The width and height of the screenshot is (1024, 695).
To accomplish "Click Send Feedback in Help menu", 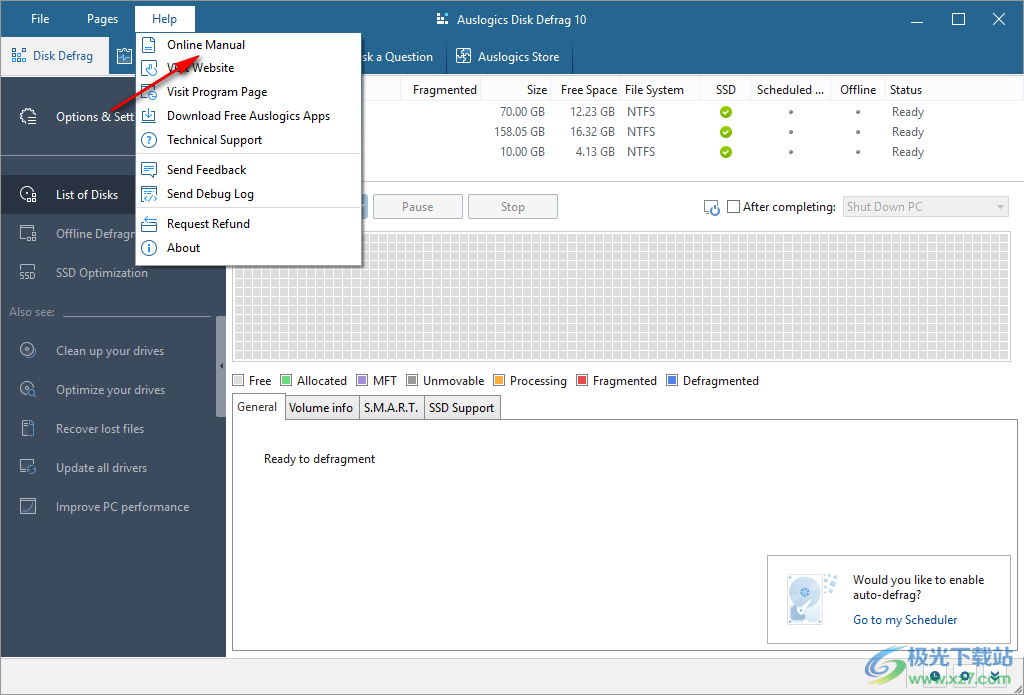I will pyautogui.click(x=249, y=170).
